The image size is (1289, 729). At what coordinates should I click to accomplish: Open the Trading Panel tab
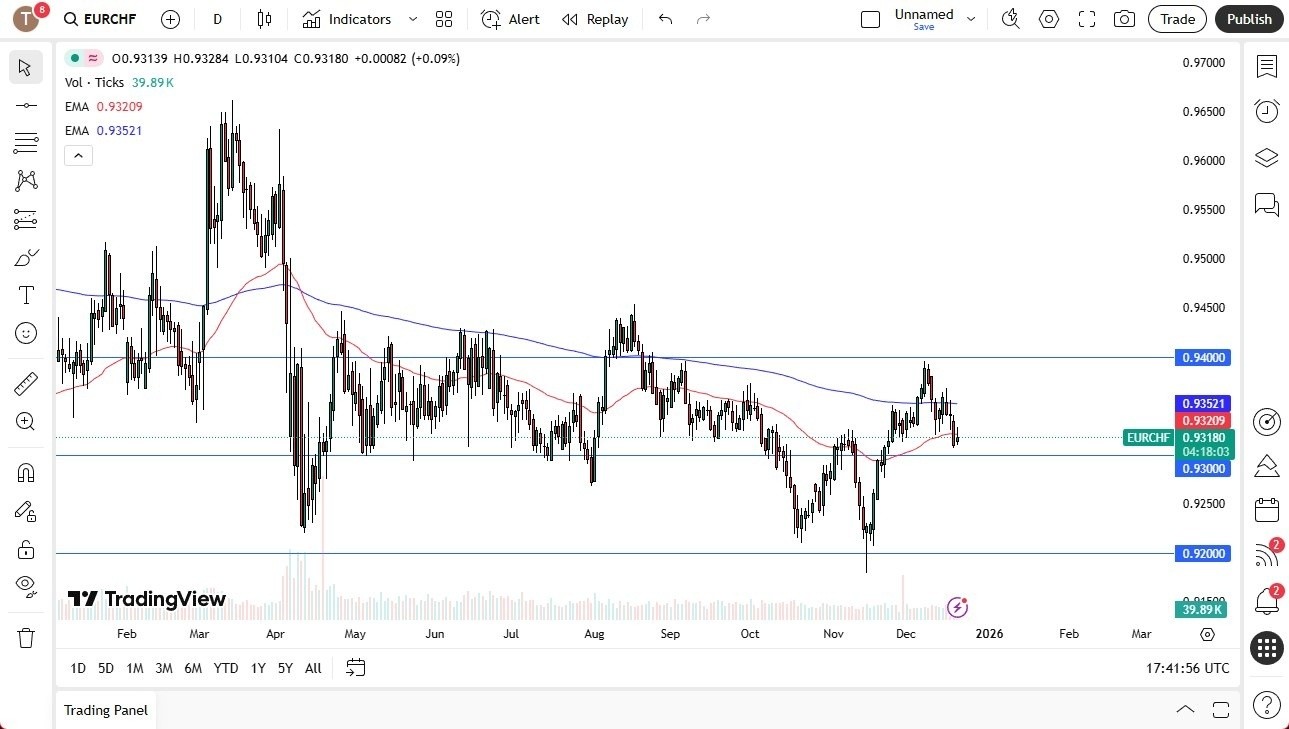coord(106,710)
